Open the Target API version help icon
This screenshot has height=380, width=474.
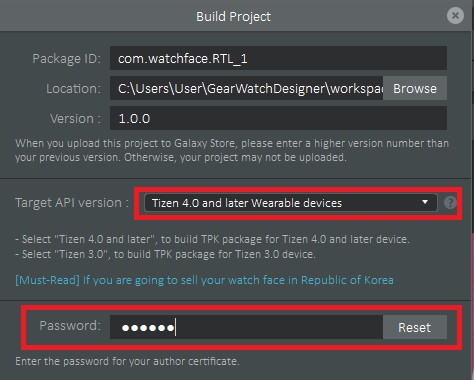click(x=450, y=203)
